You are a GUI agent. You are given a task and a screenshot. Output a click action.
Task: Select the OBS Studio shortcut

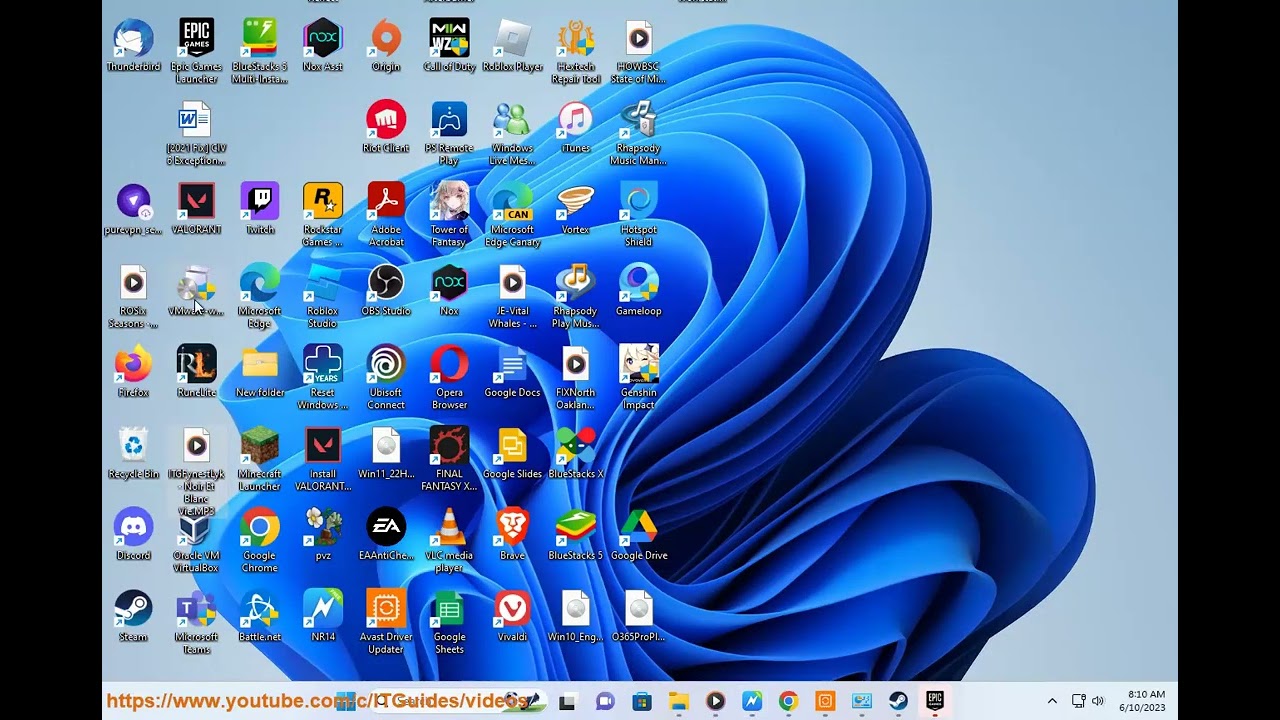tap(385, 290)
